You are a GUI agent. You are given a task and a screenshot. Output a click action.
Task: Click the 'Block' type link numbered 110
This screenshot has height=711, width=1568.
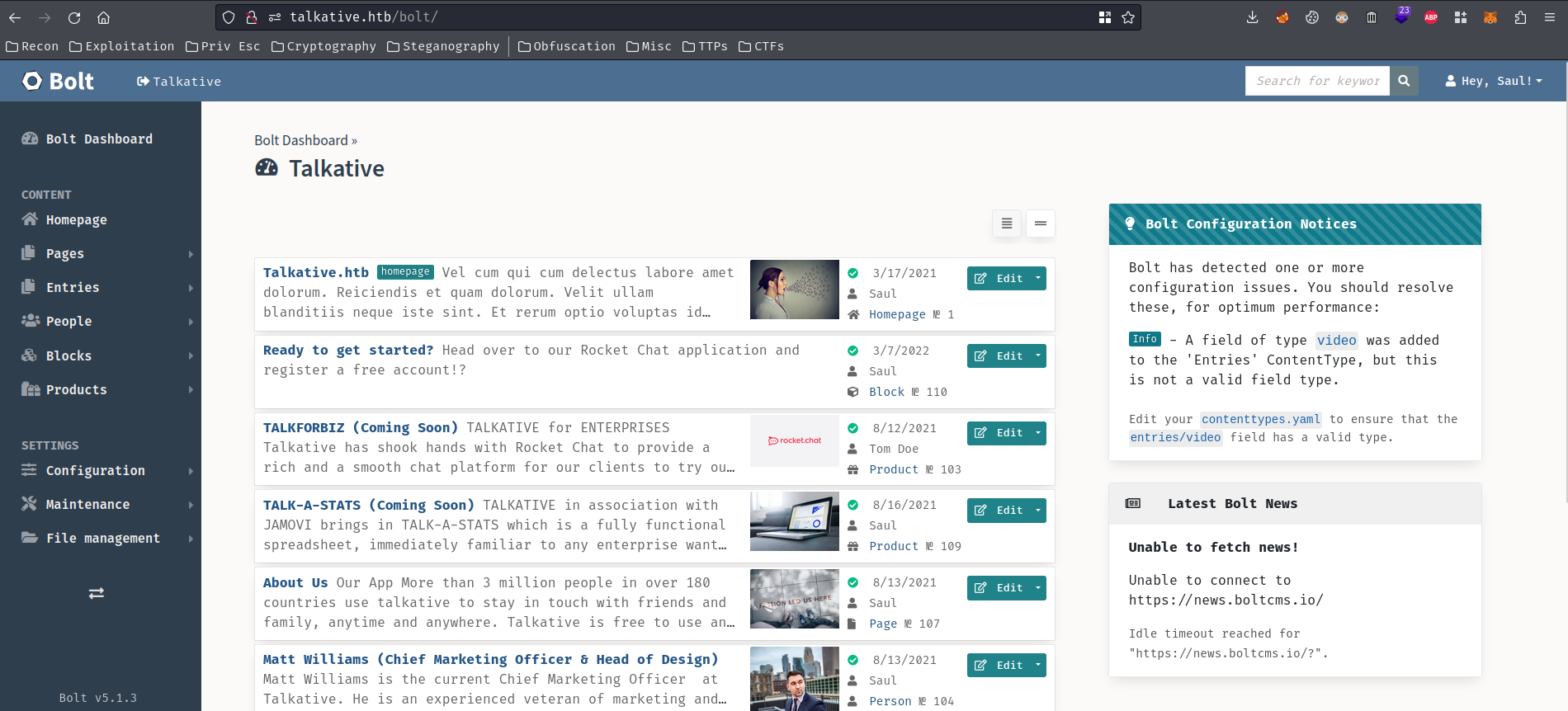coord(887,392)
